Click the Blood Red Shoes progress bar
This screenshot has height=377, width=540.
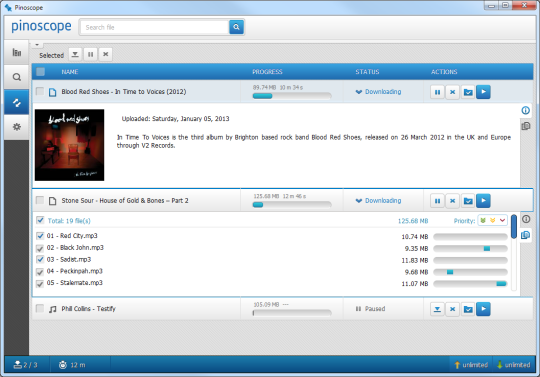click(292, 96)
